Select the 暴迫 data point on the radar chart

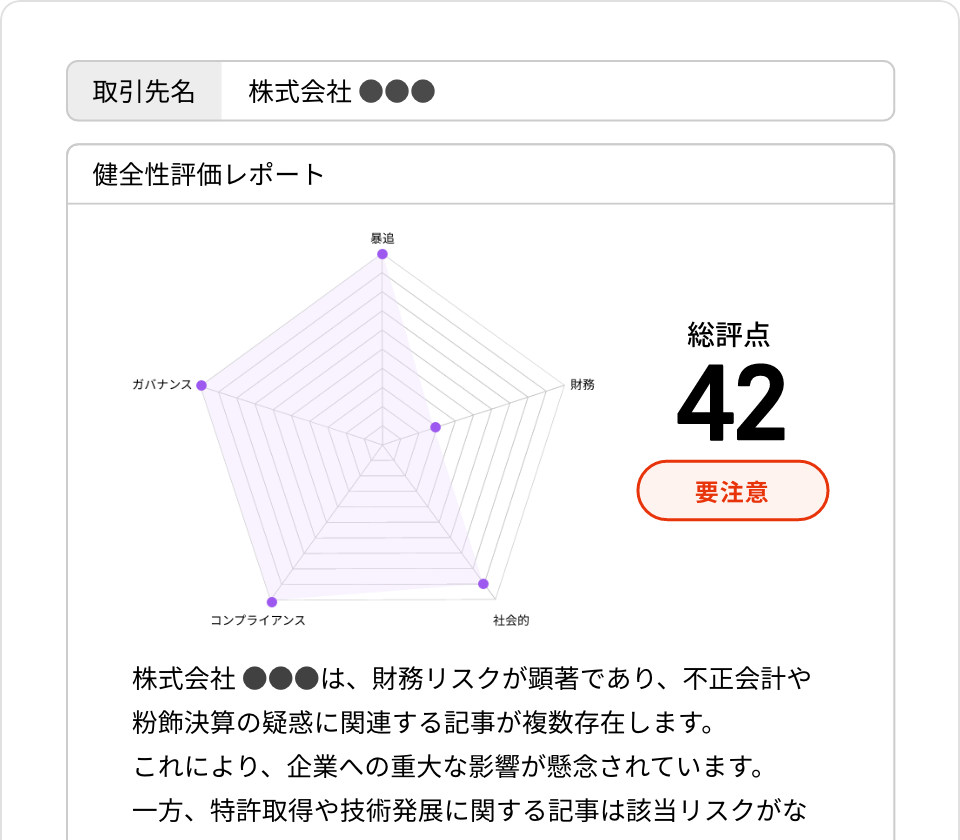pos(381,254)
